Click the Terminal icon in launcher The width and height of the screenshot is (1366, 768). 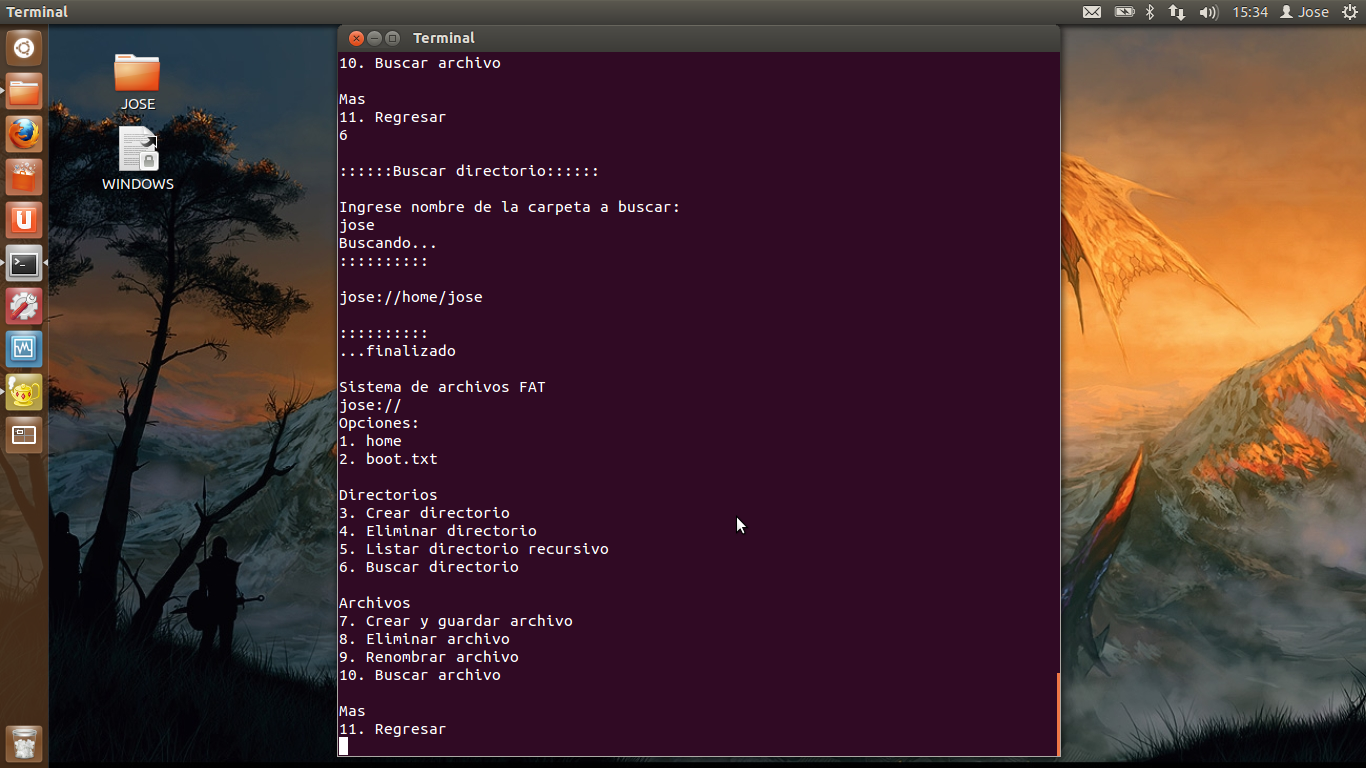tap(24, 263)
